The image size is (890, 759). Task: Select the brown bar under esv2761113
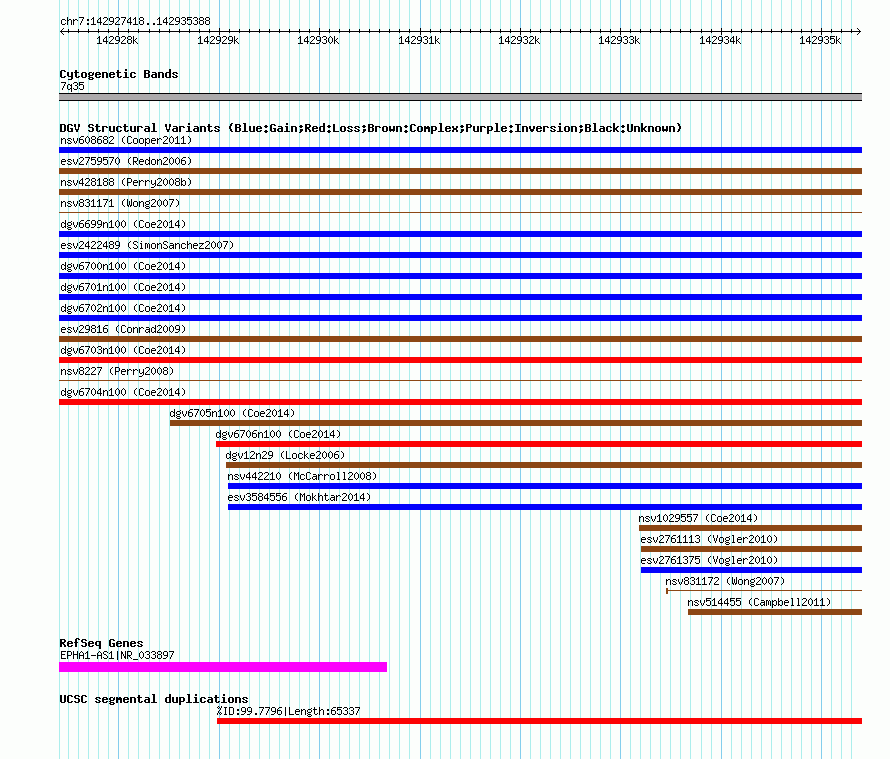pyautogui.click(x=752, y=549)
